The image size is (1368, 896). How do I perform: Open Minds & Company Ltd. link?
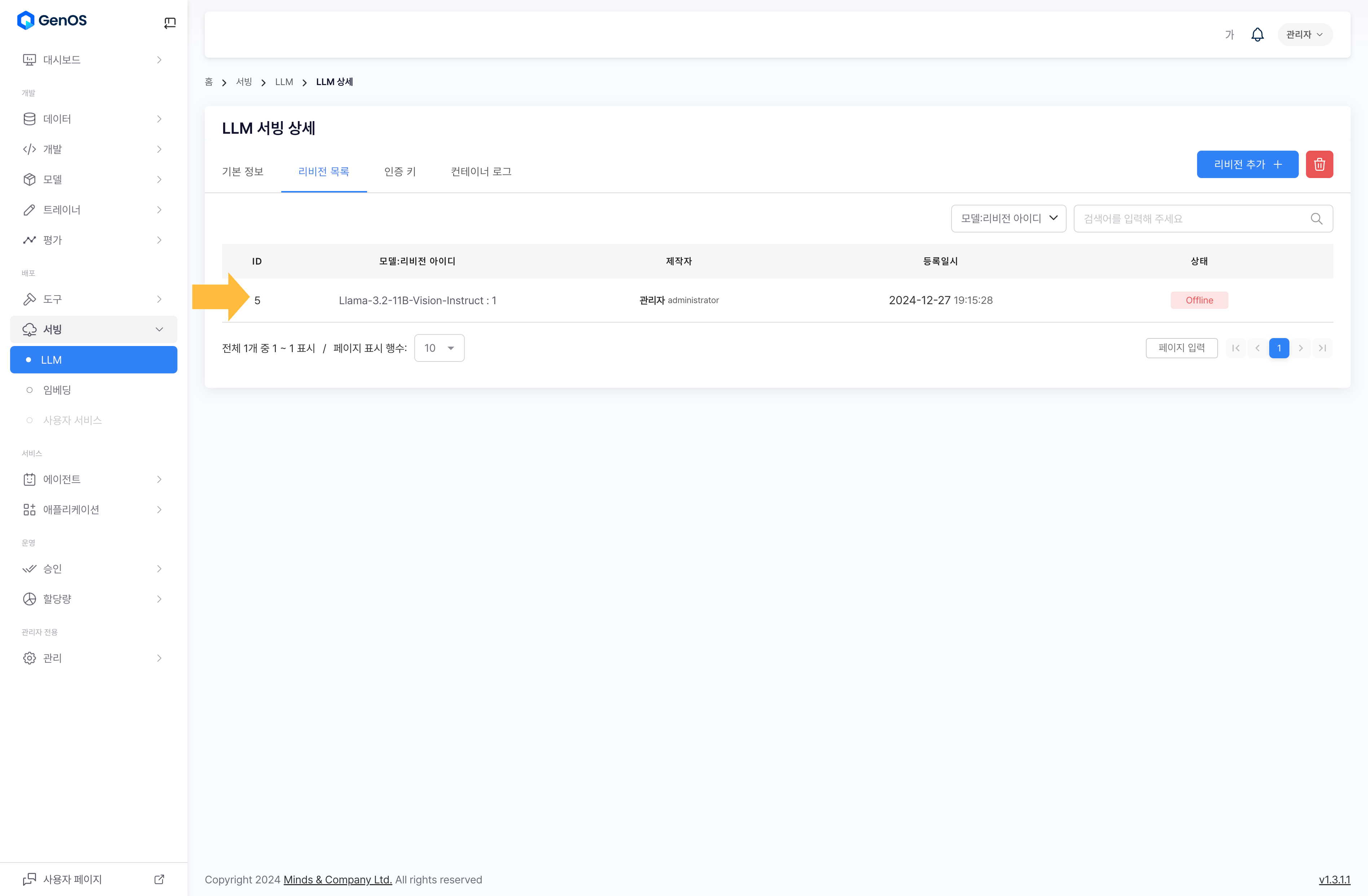pyautogui.click(x=337, y=879)
